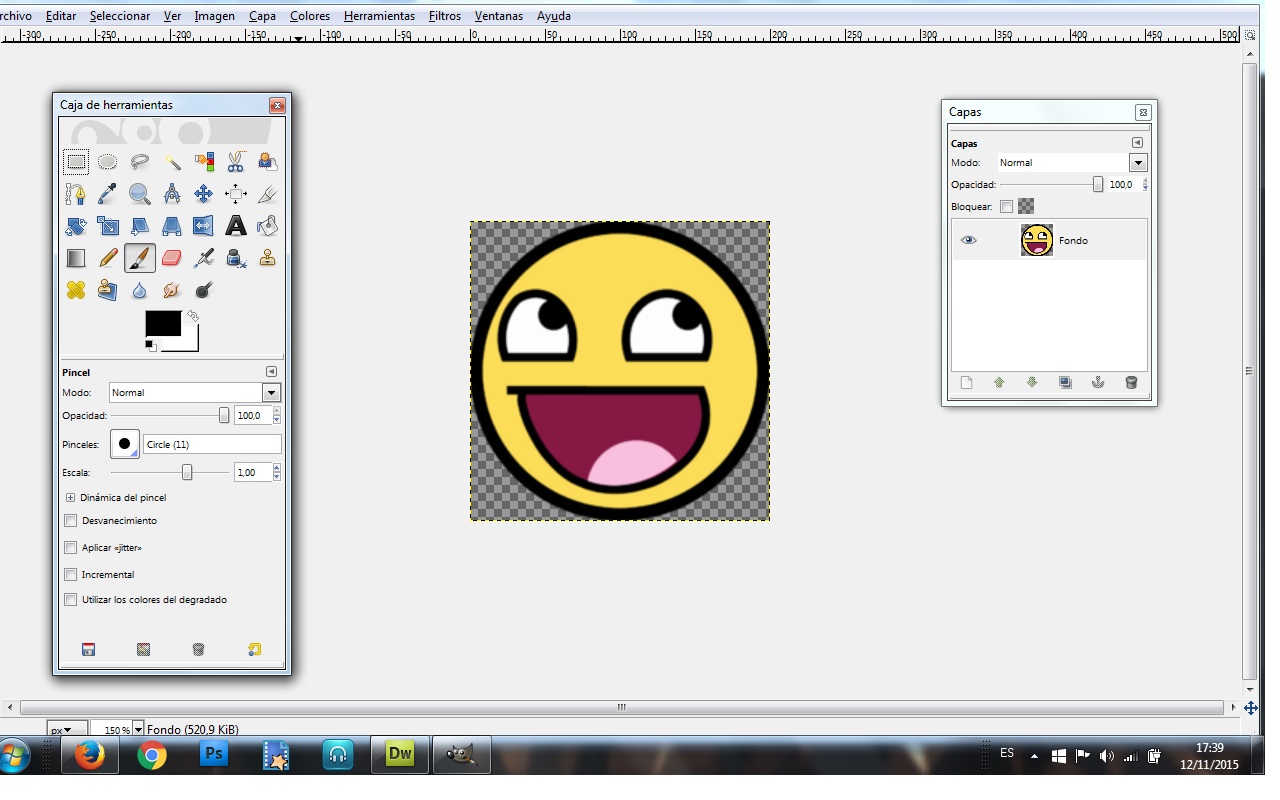
Task: Select the Zoom magnifier tool
Action: tap(140, 194)
